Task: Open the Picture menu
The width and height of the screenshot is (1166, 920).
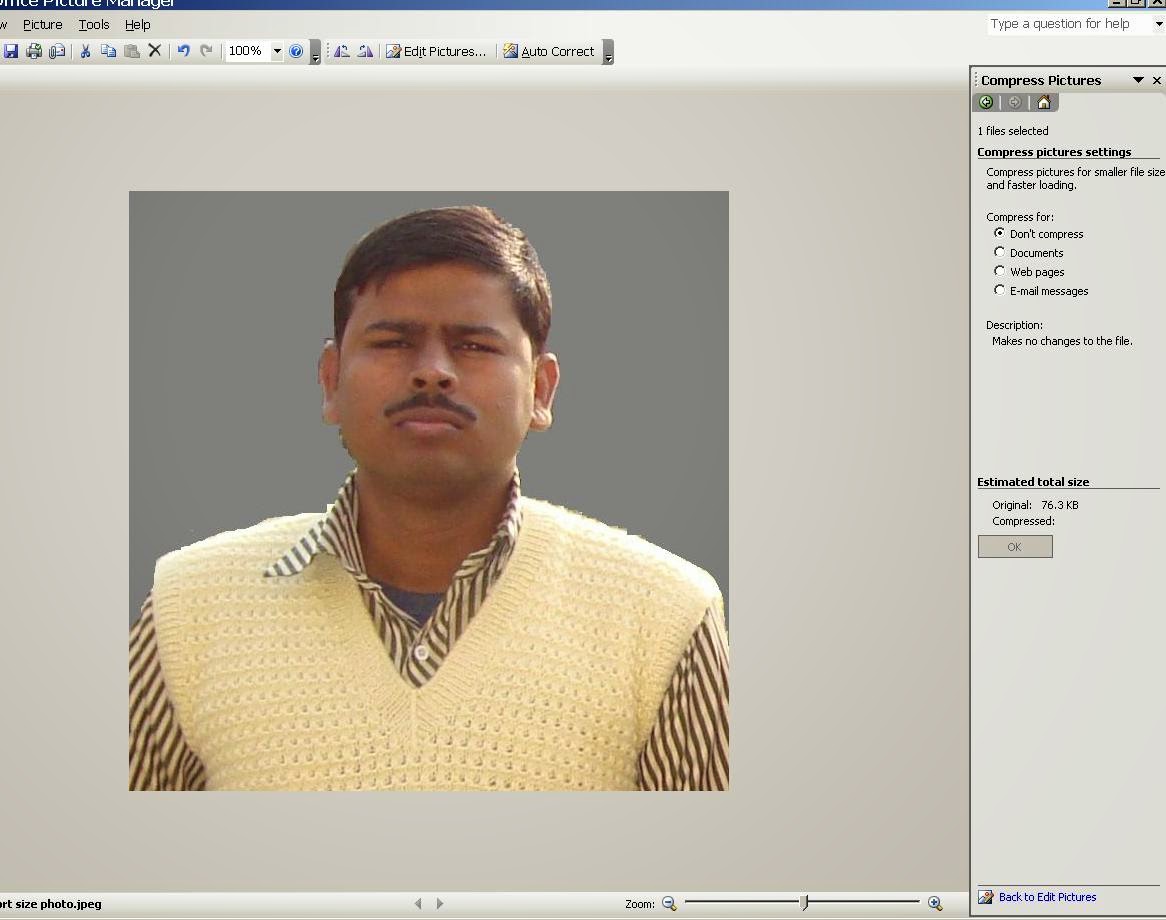Action: (42, 24)
